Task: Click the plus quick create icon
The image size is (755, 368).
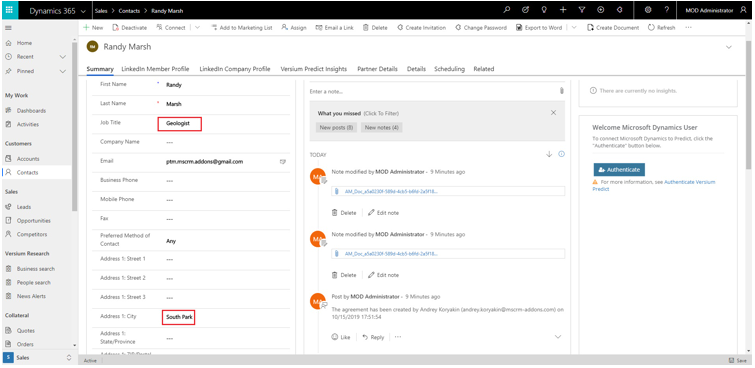Action: (563, 10)
